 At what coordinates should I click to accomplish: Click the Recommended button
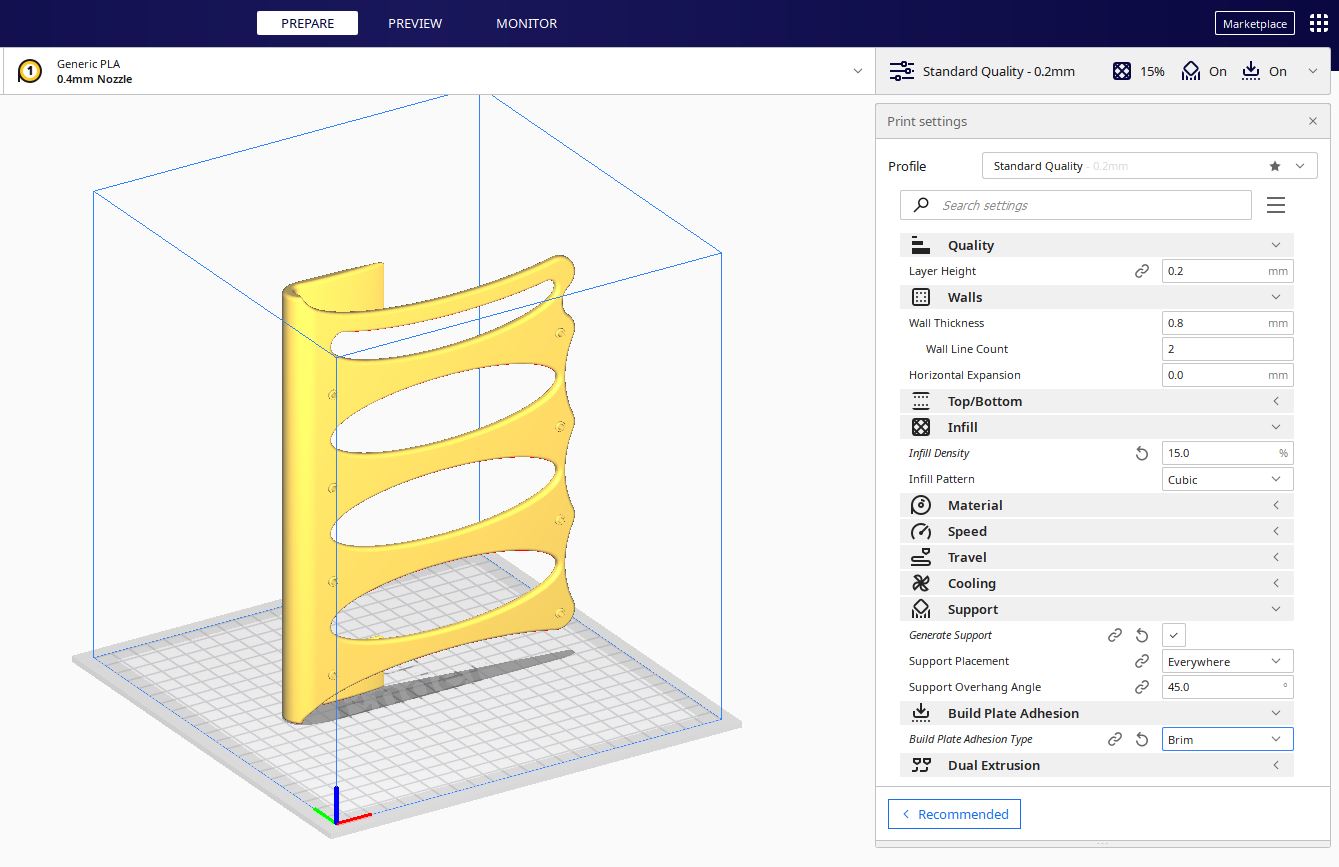pyautogui.click(x=954, y=814)
